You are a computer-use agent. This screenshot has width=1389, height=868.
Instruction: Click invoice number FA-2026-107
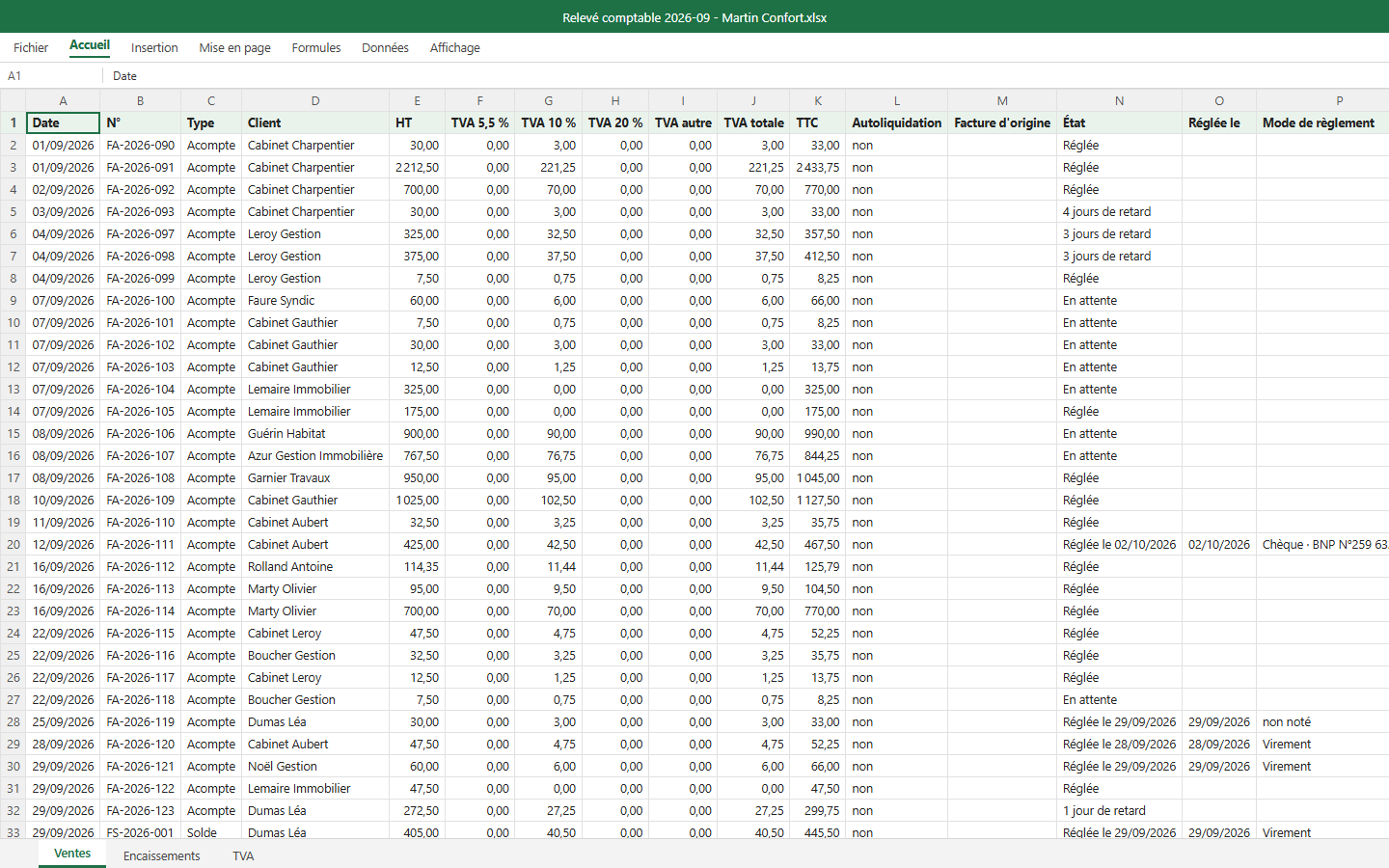(140, 455)
